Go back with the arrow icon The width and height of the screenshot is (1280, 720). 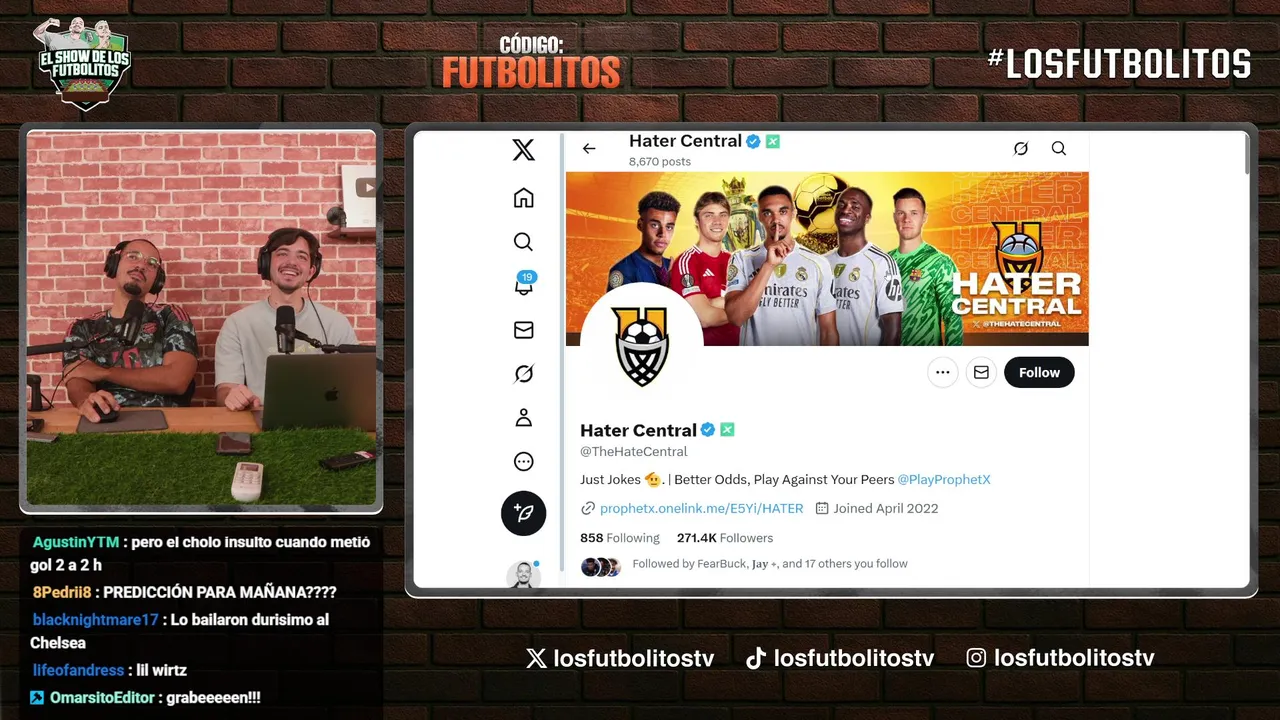(x=589, y=148)
